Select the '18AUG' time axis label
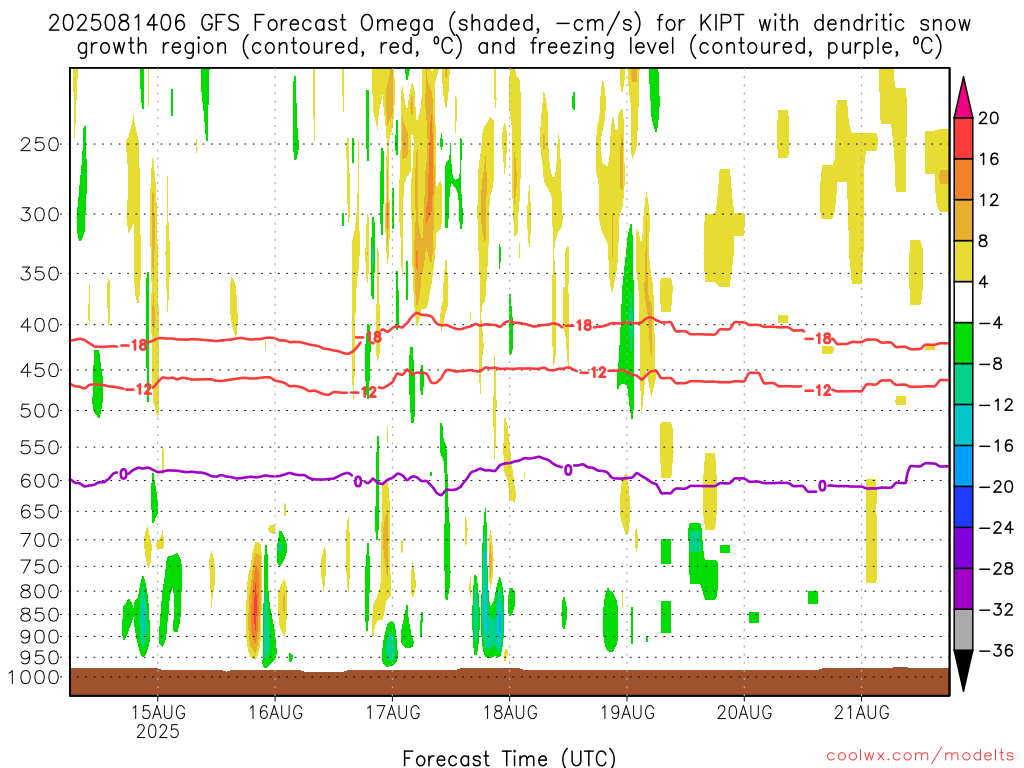Viewport: 1024px width, 768px height. click(x=510, y=712)
